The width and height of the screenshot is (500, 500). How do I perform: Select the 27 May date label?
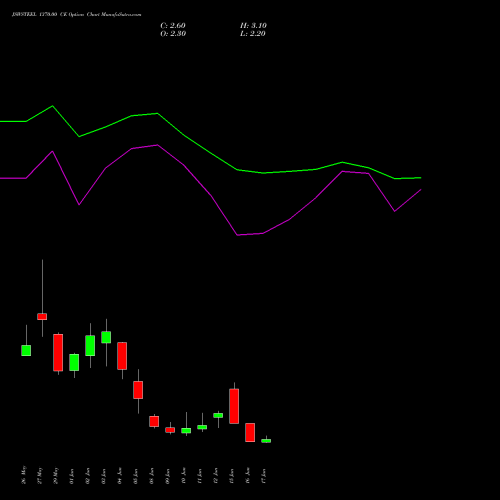[40, 476]
